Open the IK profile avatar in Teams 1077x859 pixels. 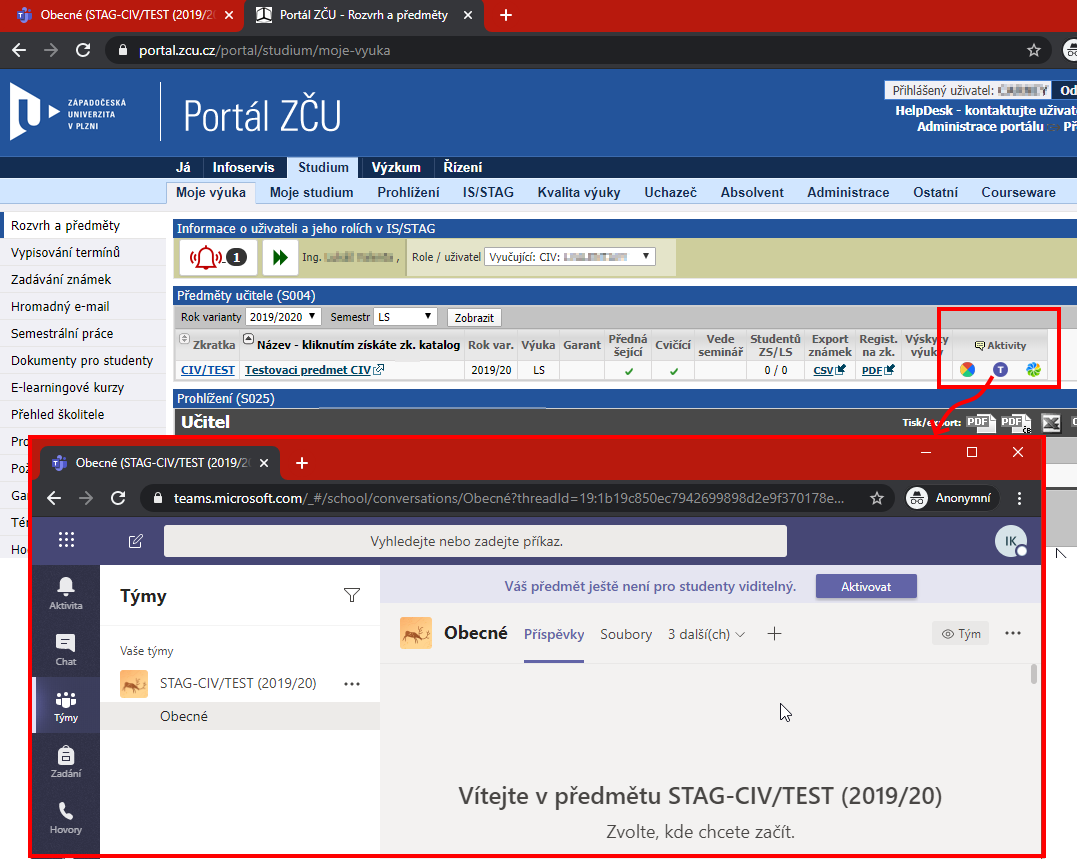coord(1010,541)
